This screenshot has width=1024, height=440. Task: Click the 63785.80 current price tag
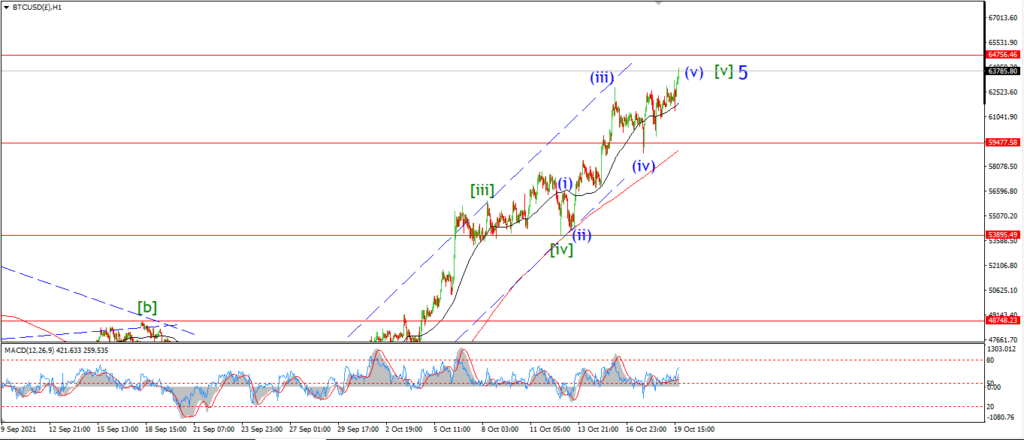[x=1002, y=71]
